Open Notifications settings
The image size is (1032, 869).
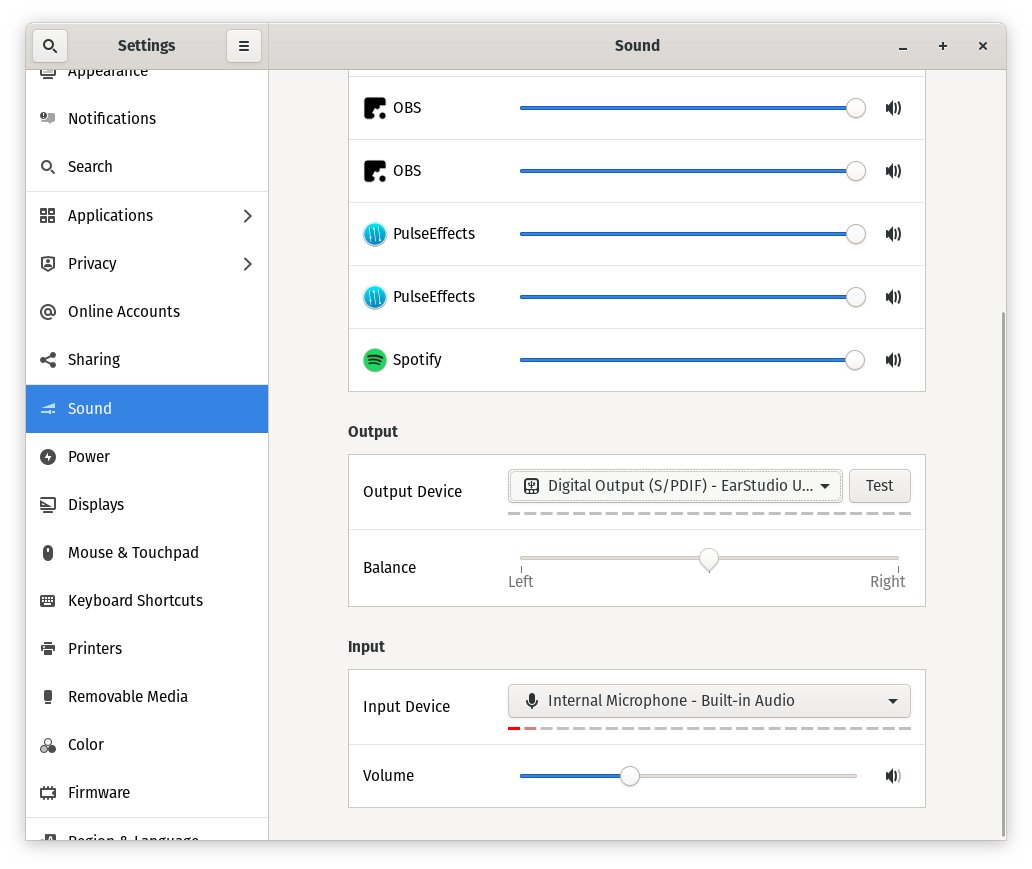tap(147, 118)
